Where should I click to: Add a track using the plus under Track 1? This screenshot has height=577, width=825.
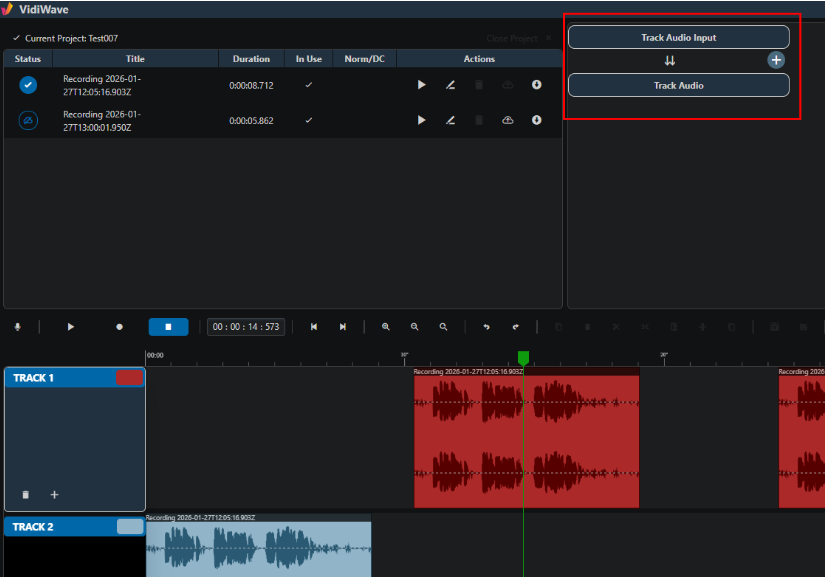tap(54, 494)
